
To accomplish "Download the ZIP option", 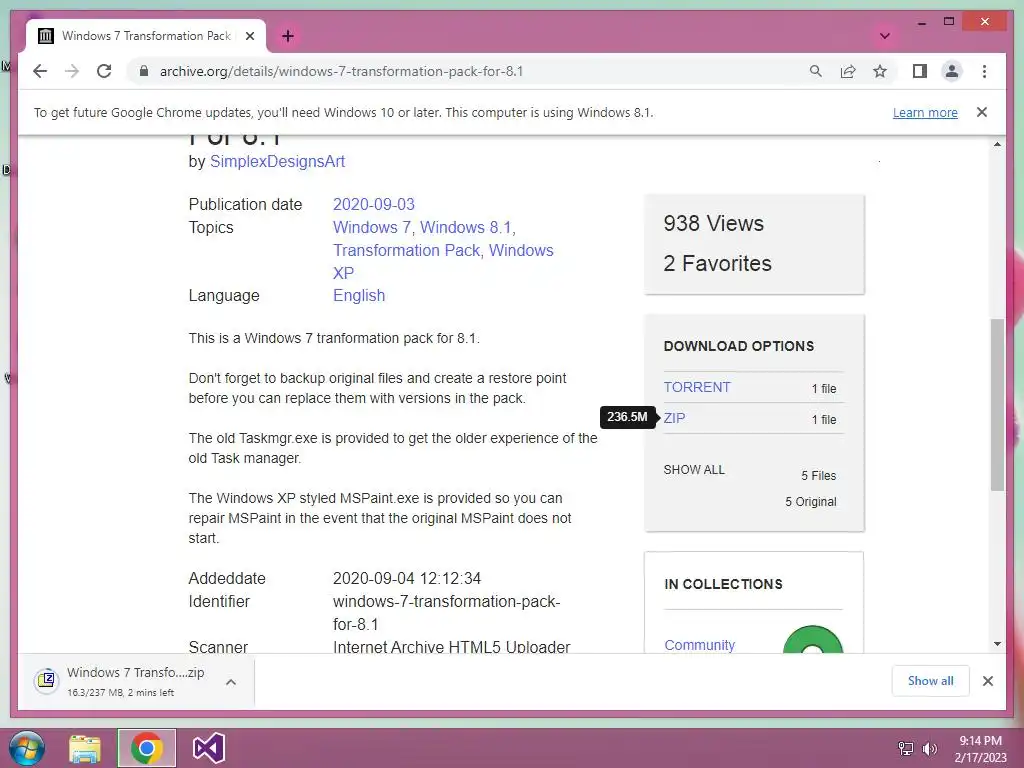I will click(x=675, y=418).
